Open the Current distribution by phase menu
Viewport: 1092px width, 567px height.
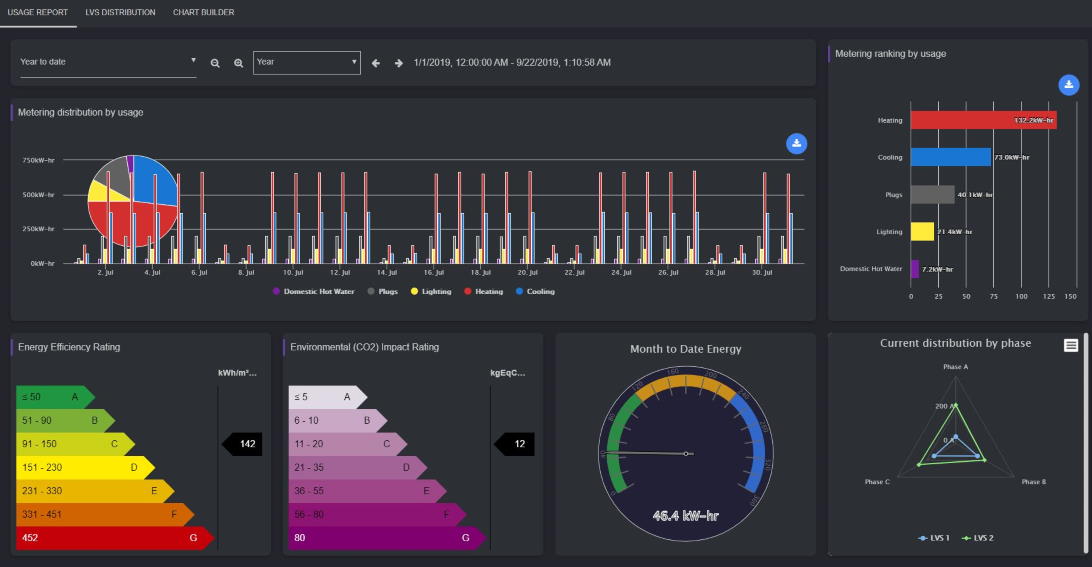point(1071,345)
